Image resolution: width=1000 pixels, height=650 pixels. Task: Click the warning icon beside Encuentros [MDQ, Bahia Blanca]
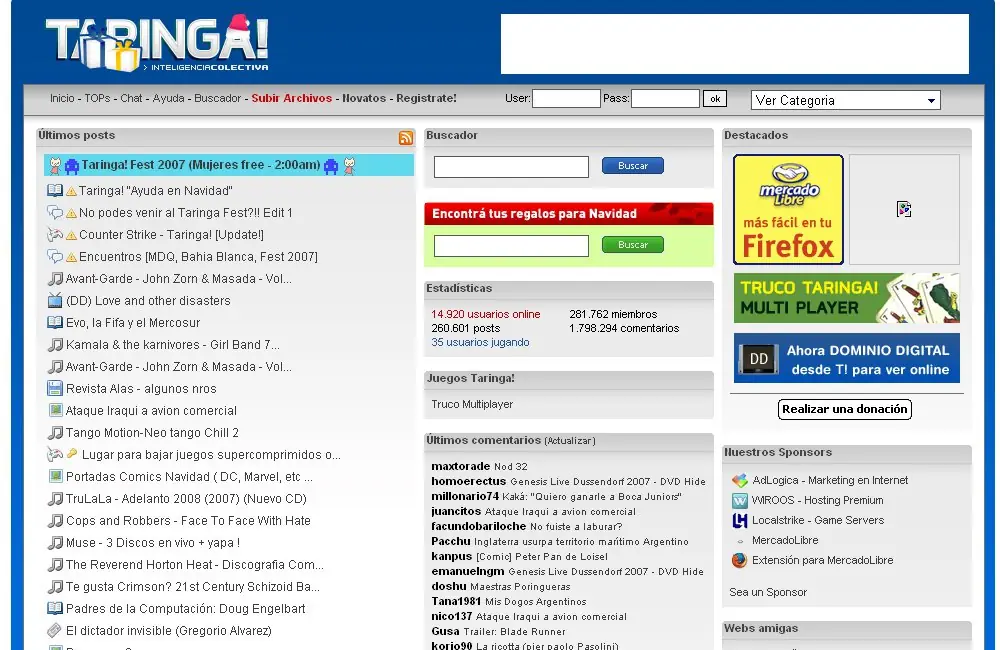tap(71, 257)
